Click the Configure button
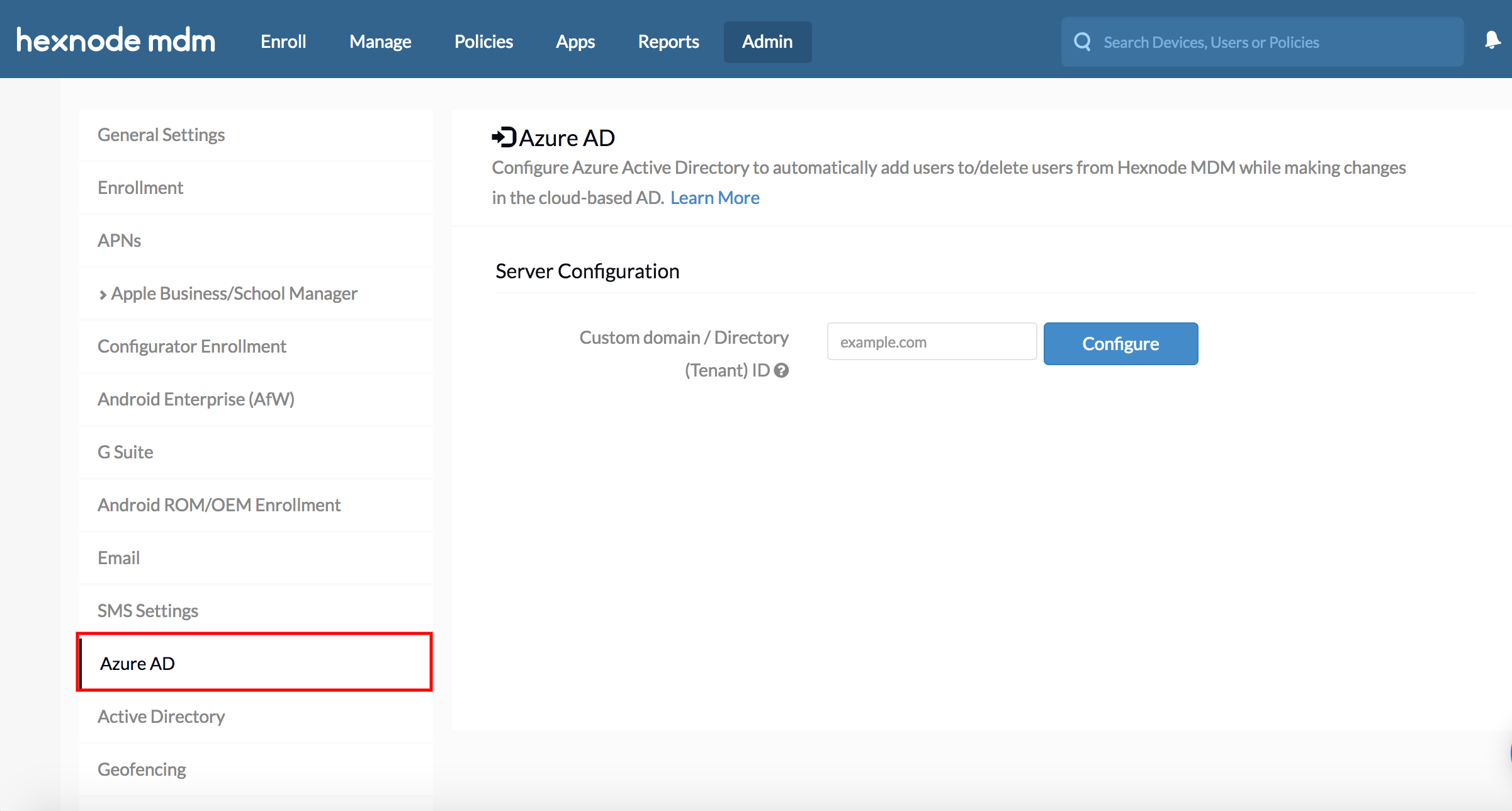This screenshot has width=1512, height=811. 1120,343
